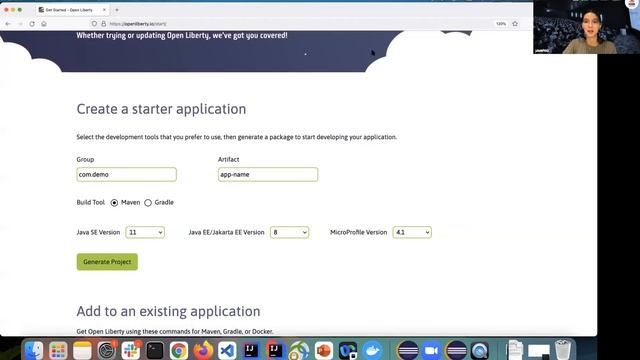Go forward in browser history
Screen dimensions: 640x360
20,24
